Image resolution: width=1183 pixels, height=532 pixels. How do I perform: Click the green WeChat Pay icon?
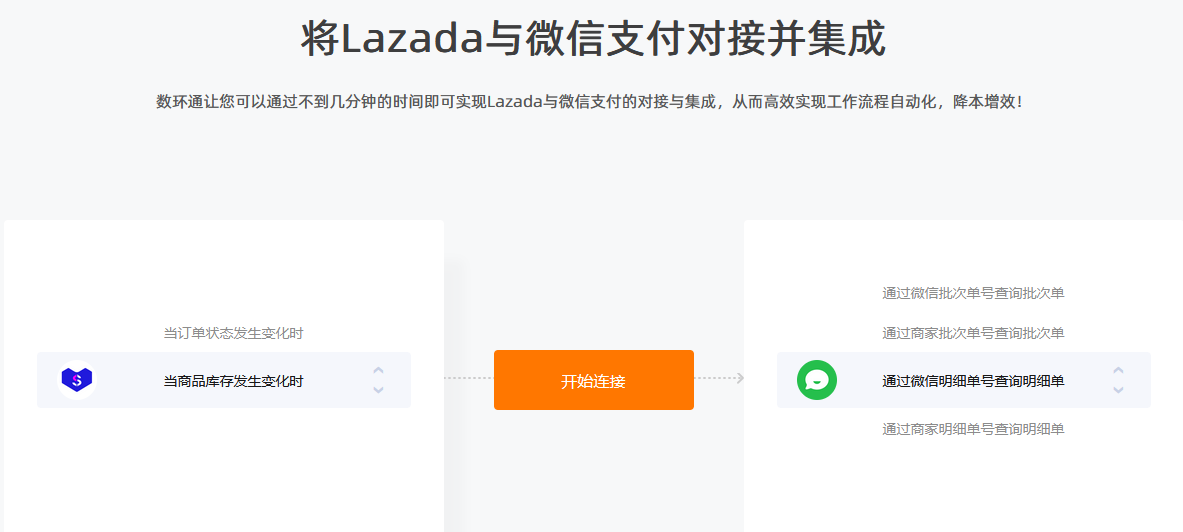point(817,380)
